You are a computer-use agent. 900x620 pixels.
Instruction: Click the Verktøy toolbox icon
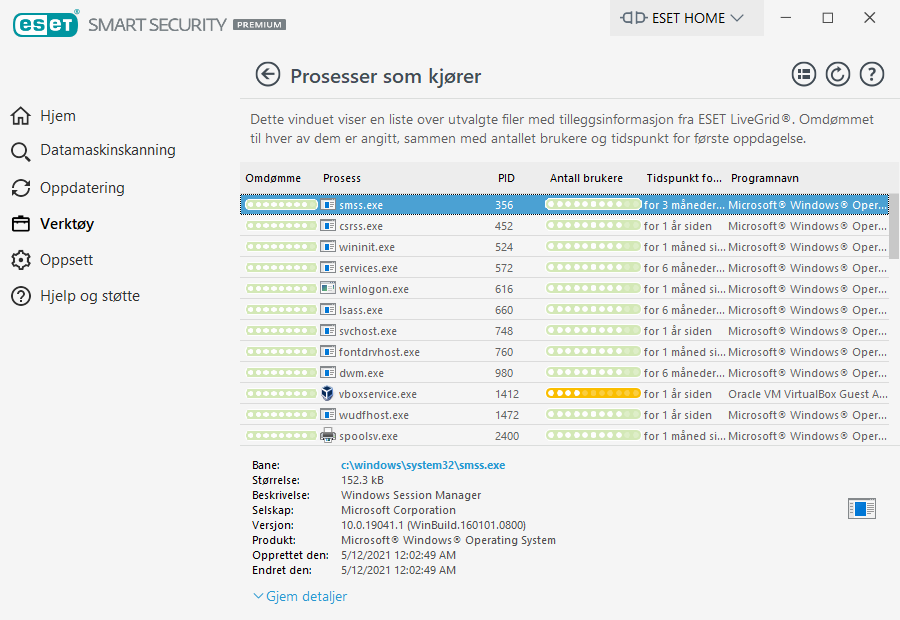coord(21,224)
